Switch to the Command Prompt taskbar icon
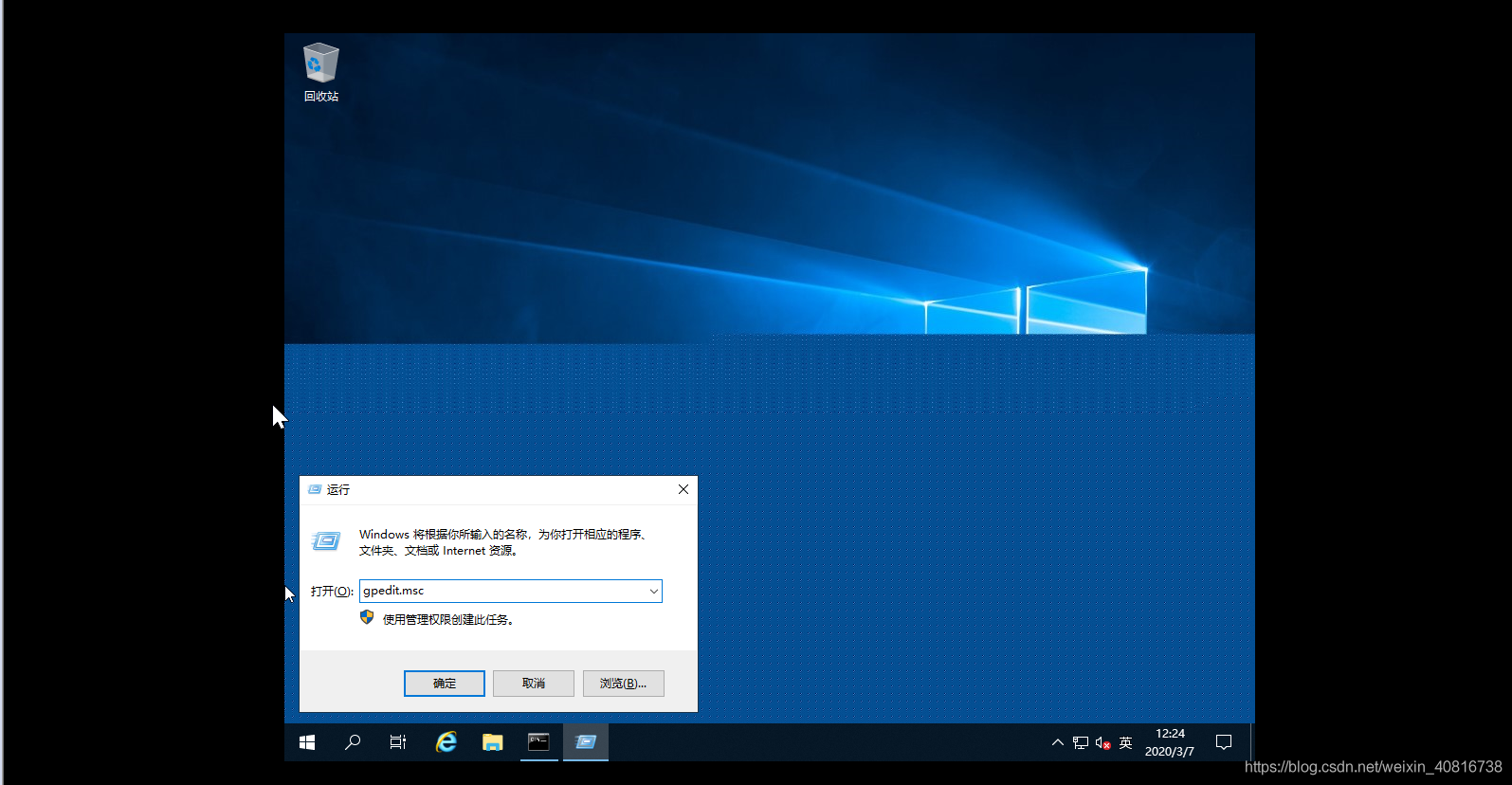 538,742
